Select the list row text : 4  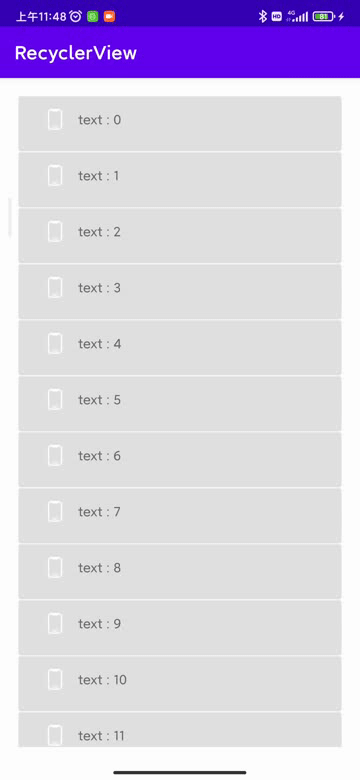(x=180, y=347)
